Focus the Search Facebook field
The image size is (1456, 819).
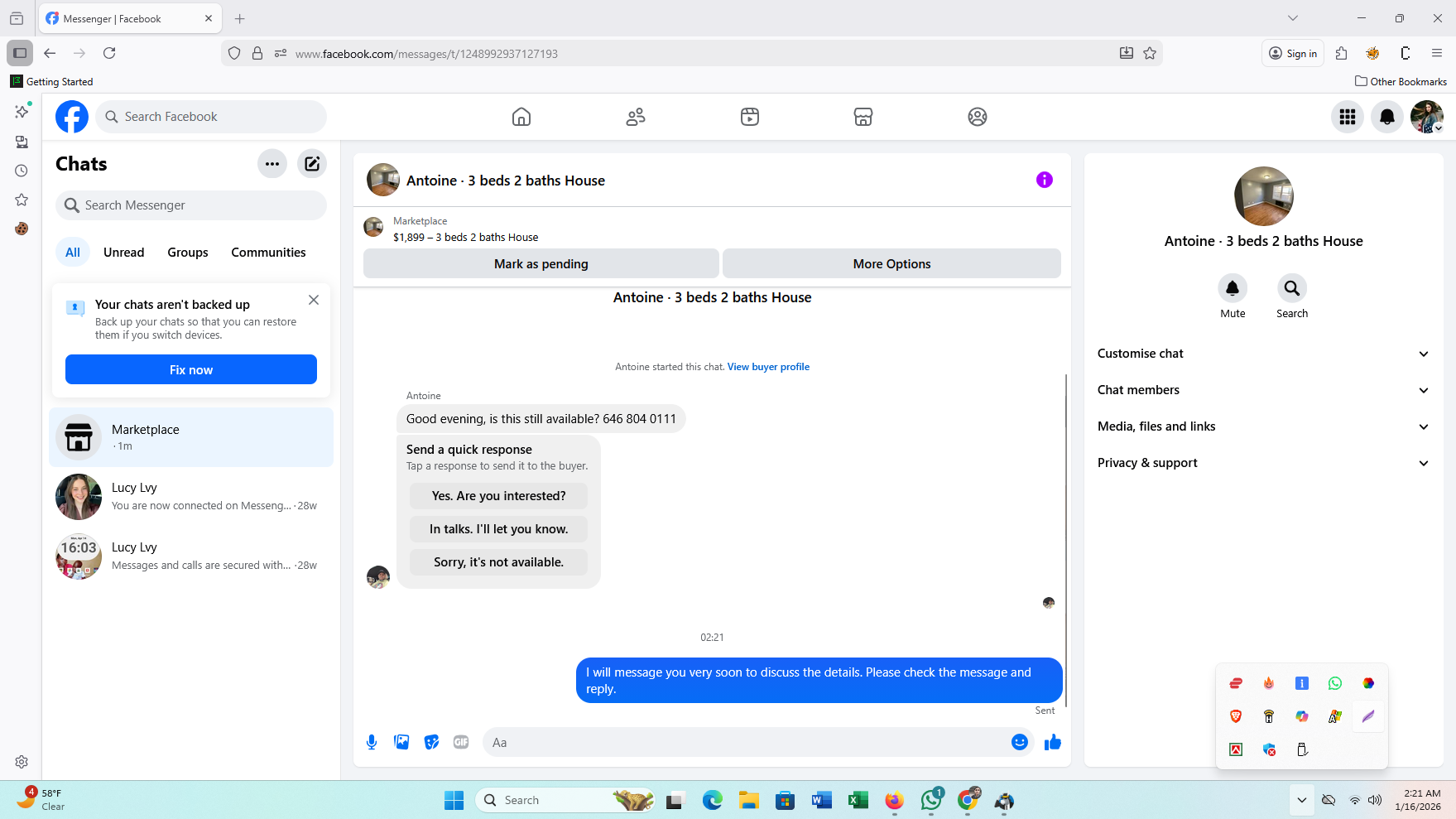tap(211, 117)
